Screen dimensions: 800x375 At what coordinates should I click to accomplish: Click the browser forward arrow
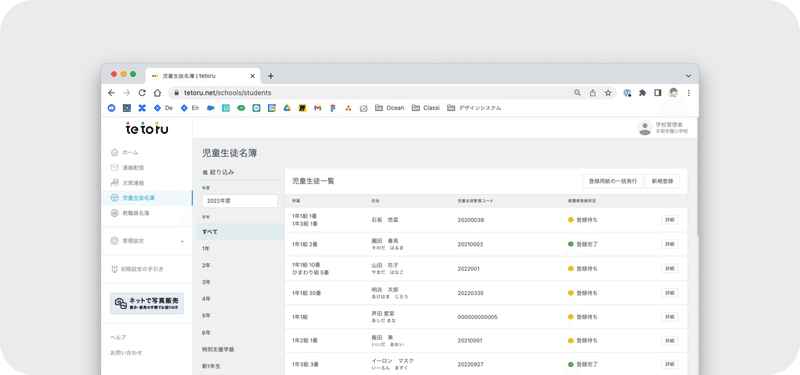[x=127, y=93]
